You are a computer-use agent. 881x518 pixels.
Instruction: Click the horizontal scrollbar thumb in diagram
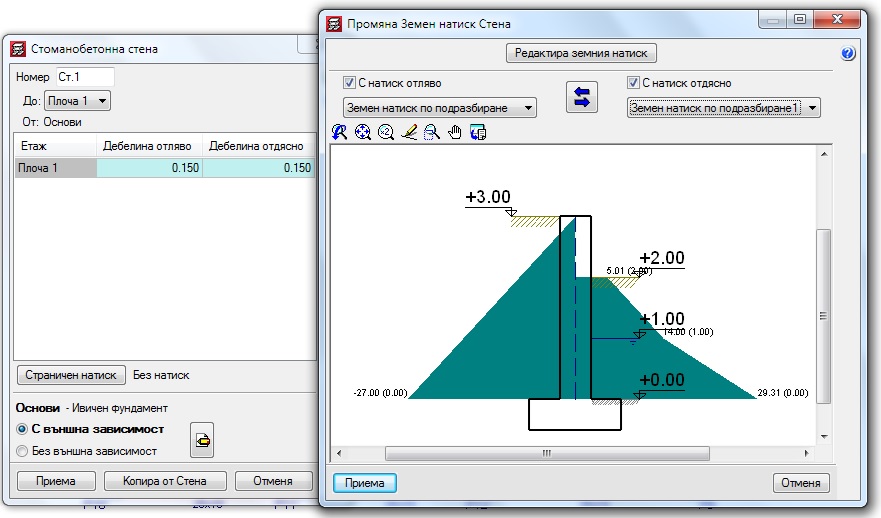point(547,453)
